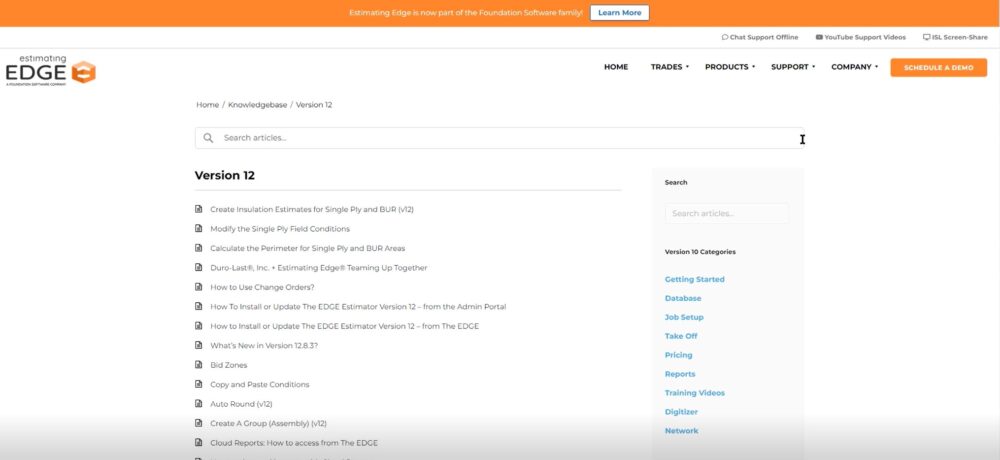Image resolution: width=1000 pixels, height=460 pixels.
Task: Click Knowledgebase in the breadcrumb
Action: click(258, 105)
